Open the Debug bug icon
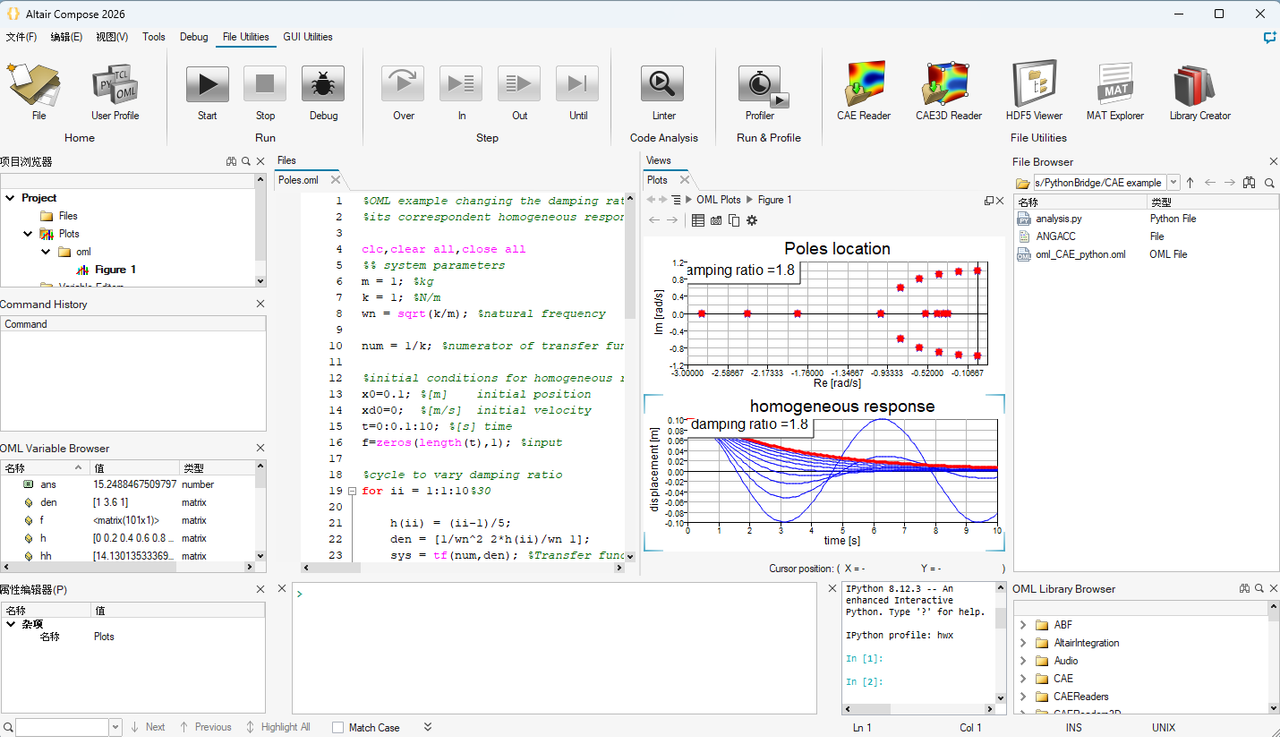The height and width of the screenshot is (737, 1280). (x=323, y=85)
